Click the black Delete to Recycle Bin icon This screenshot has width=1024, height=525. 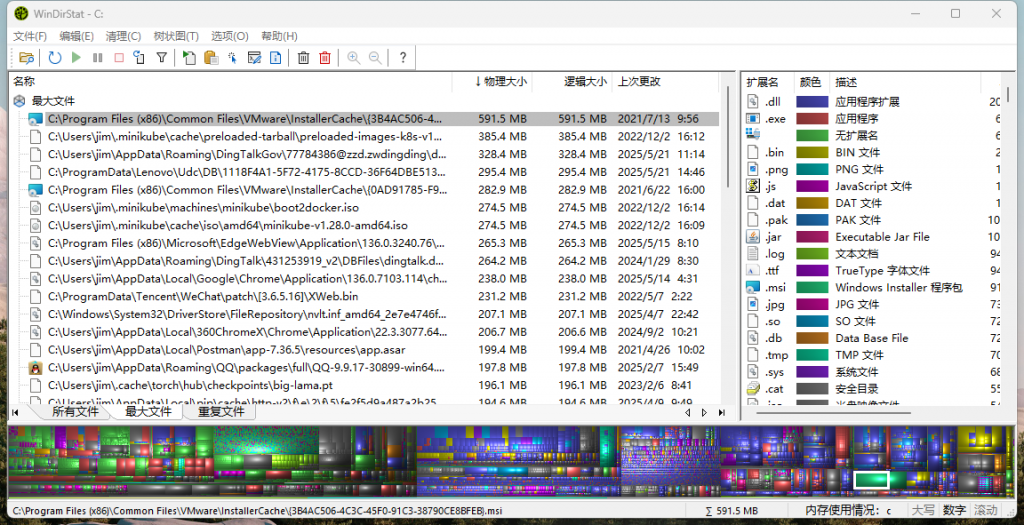point(304,57)
